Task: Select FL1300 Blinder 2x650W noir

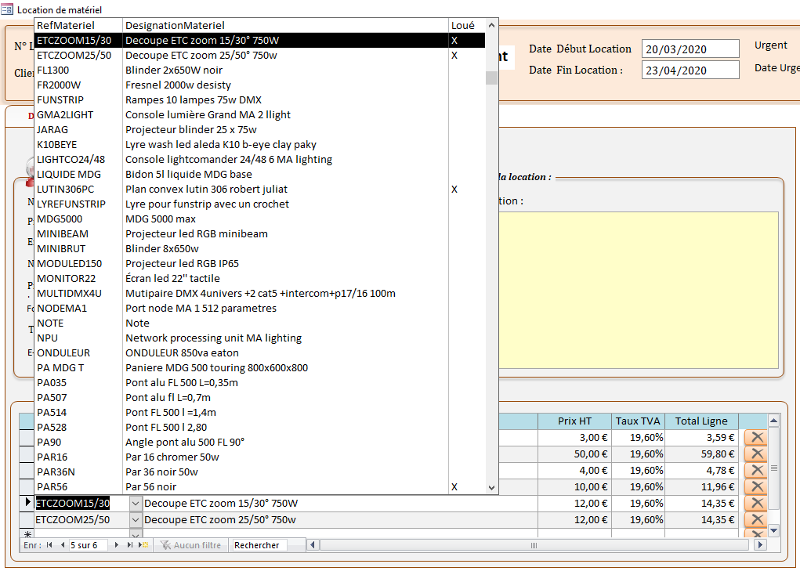Action: (260, 70)
